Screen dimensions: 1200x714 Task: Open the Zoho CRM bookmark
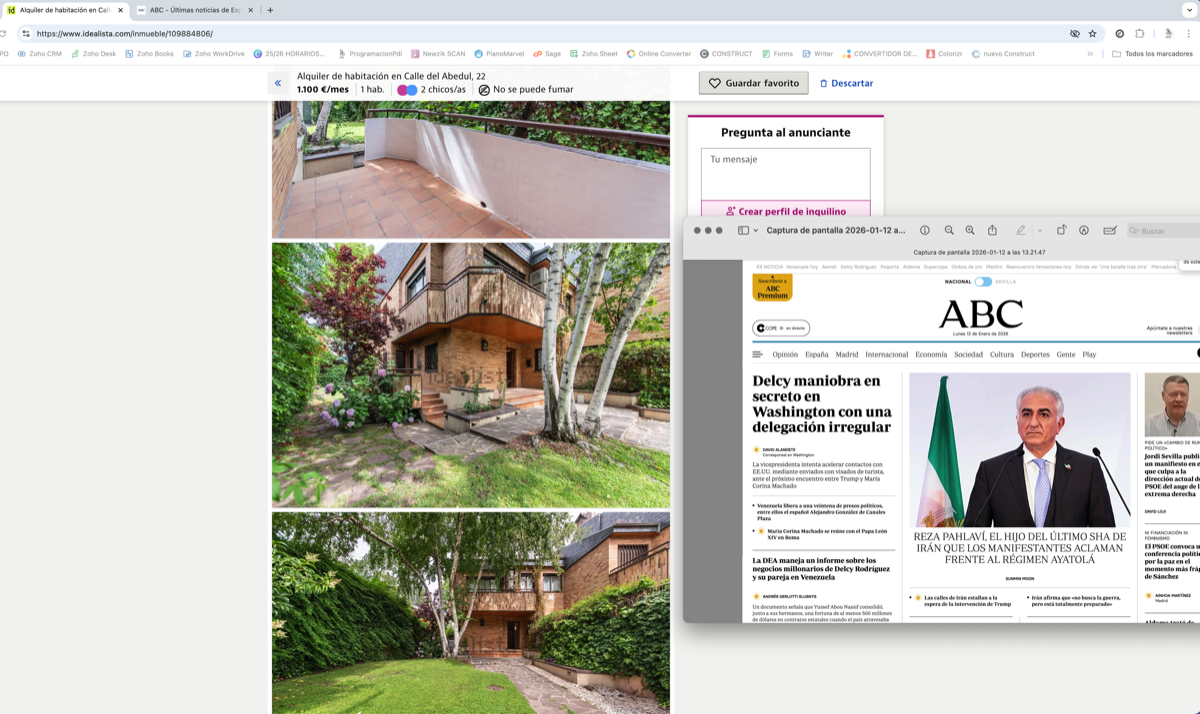[x=40, y=54]
